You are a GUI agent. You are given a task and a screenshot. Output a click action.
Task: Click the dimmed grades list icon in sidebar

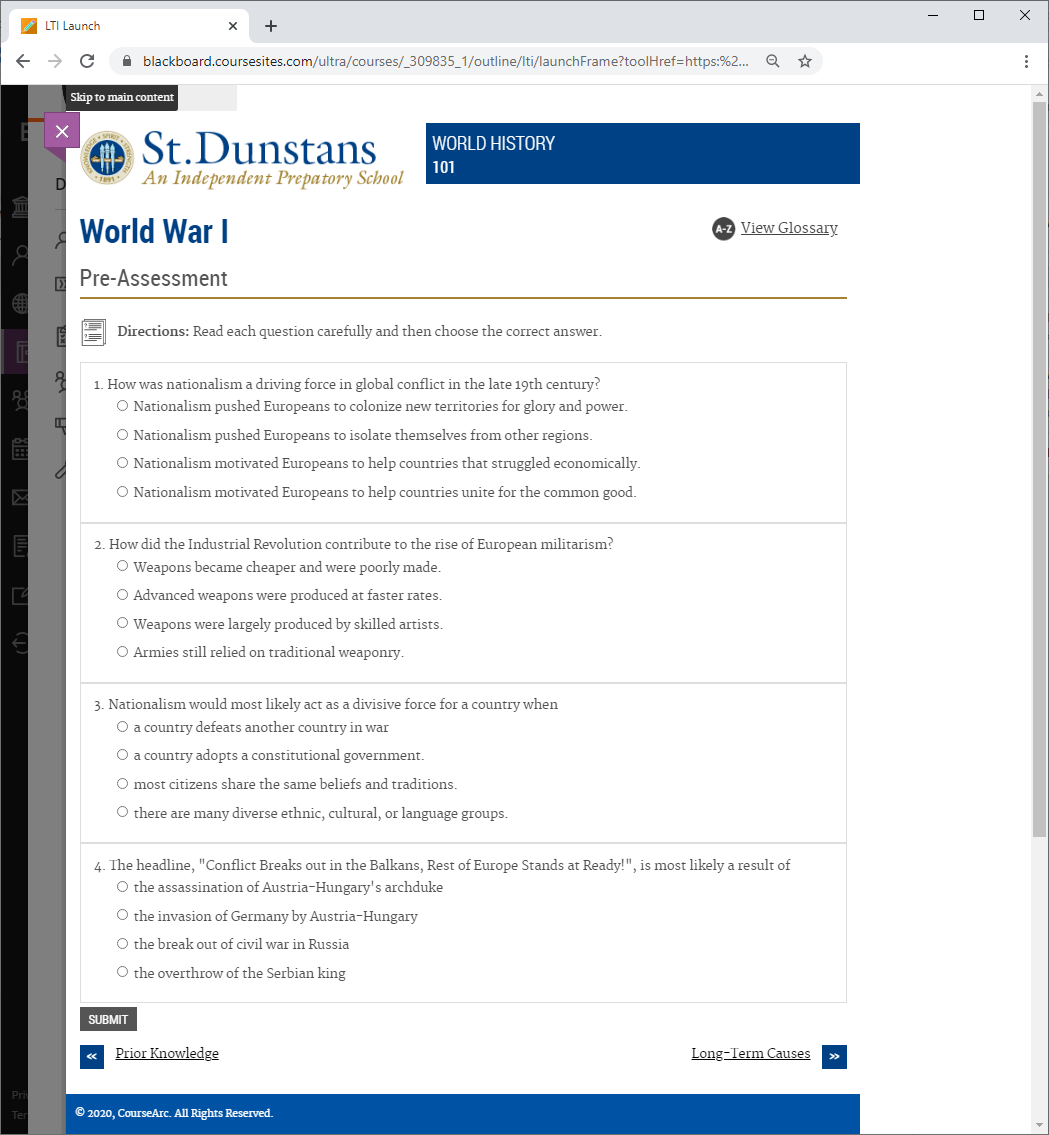pos(20,546)
